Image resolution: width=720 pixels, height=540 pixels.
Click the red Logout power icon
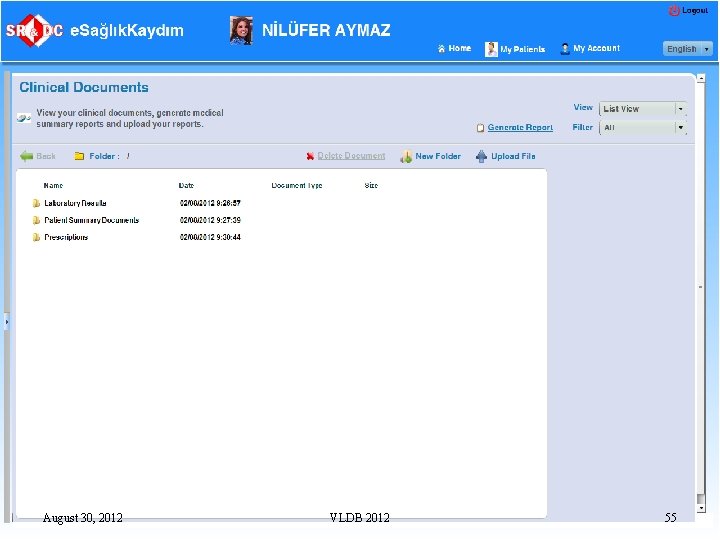tap(674, 11)
